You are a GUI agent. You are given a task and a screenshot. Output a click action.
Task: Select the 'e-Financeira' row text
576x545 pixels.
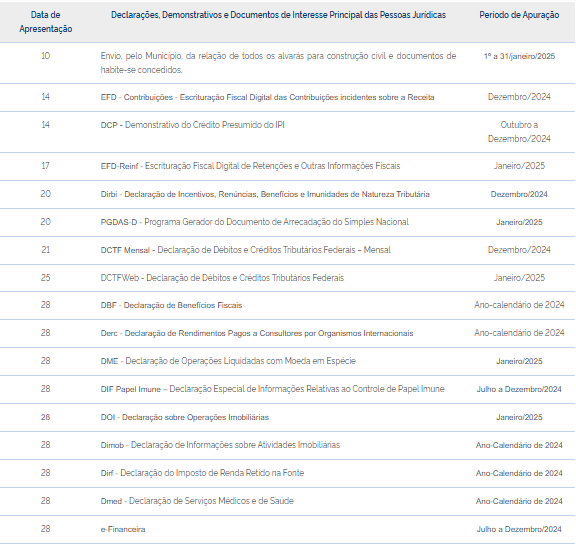[x=123, y=530]
